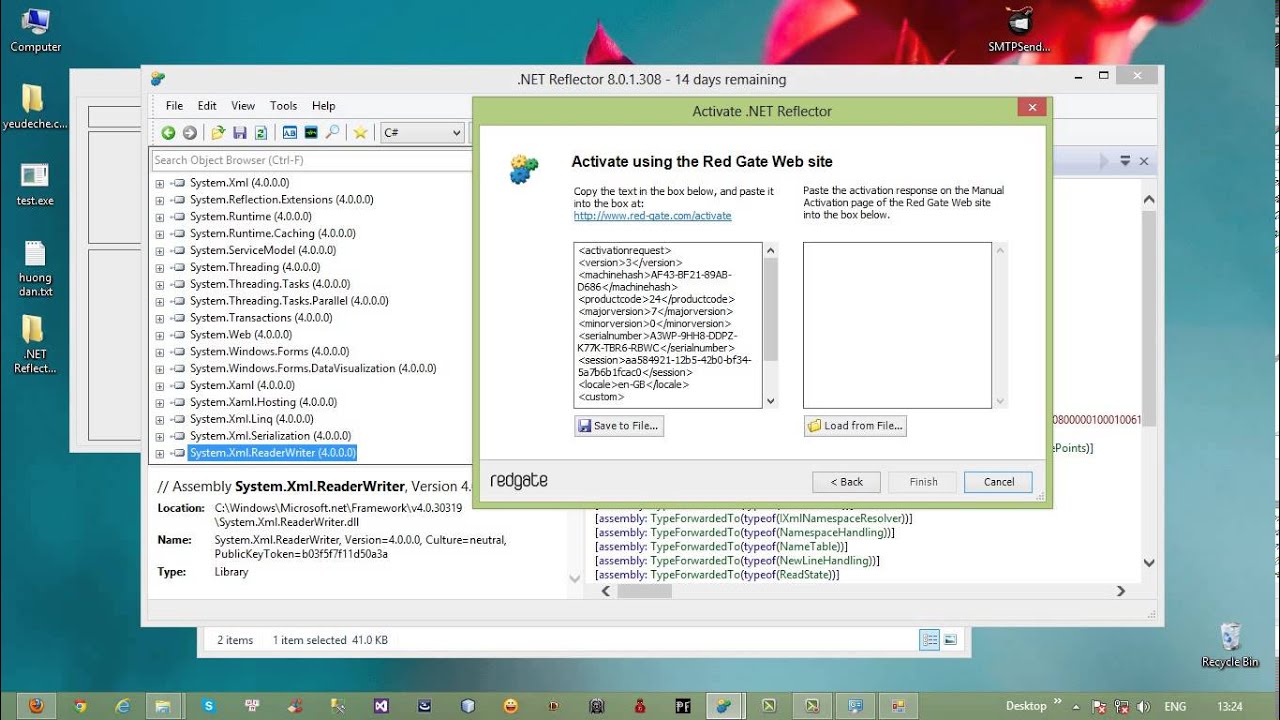Click the Analyzer waveform icon in toolbar
The image size is (1280, 720).
[x=311, y=132]
